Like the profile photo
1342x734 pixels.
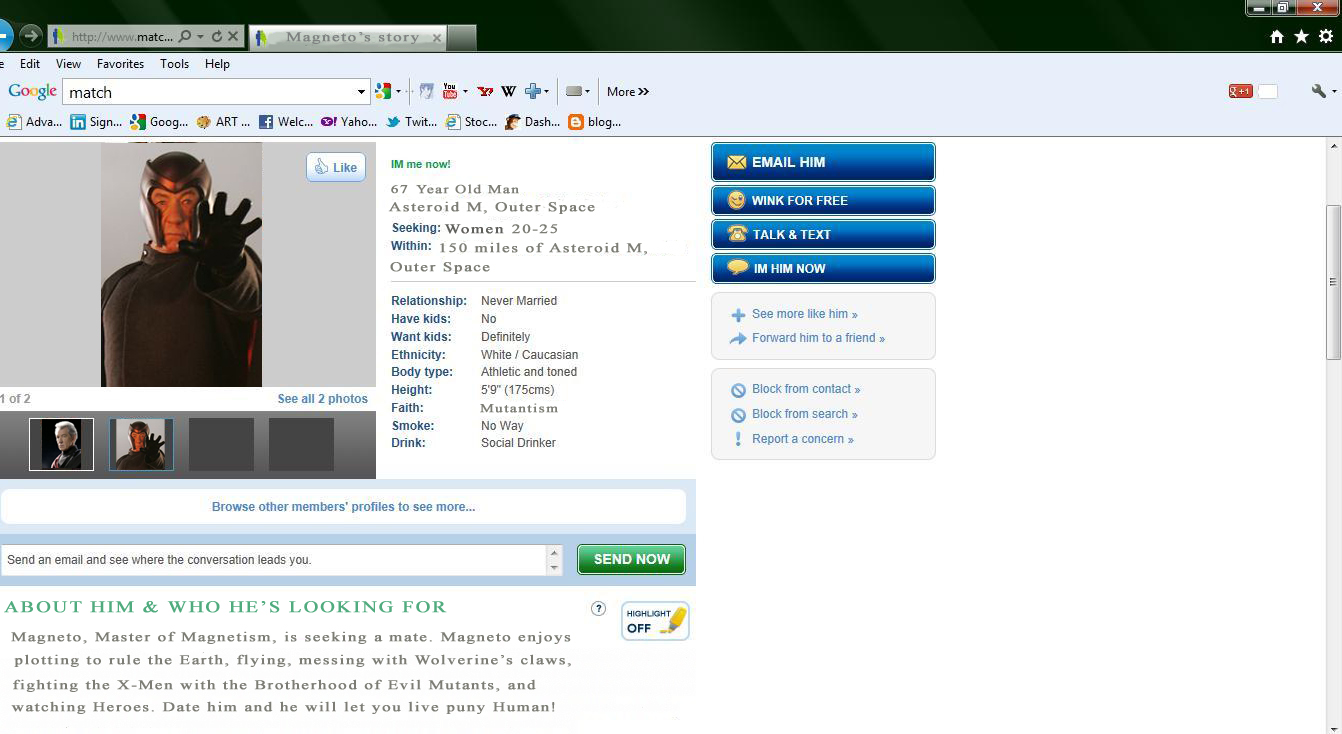click(x=336, y=167)
